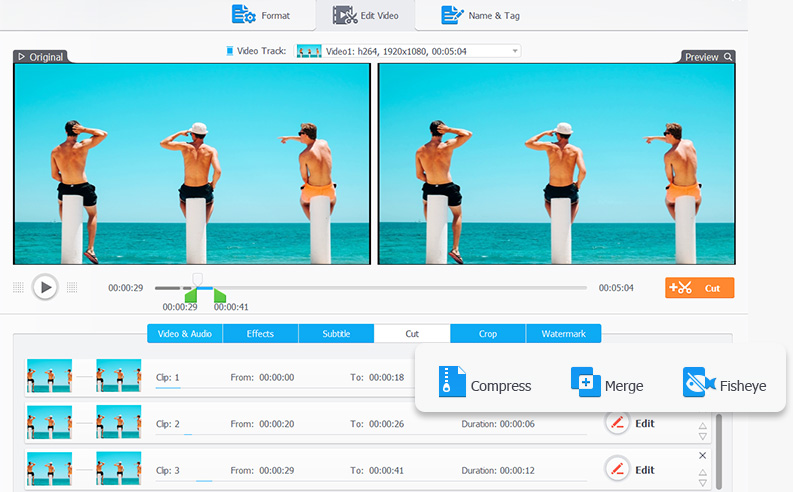Screen dimensions: 793x492
Task: Switch to the Watermark tab
Action: tap(563, 334)
